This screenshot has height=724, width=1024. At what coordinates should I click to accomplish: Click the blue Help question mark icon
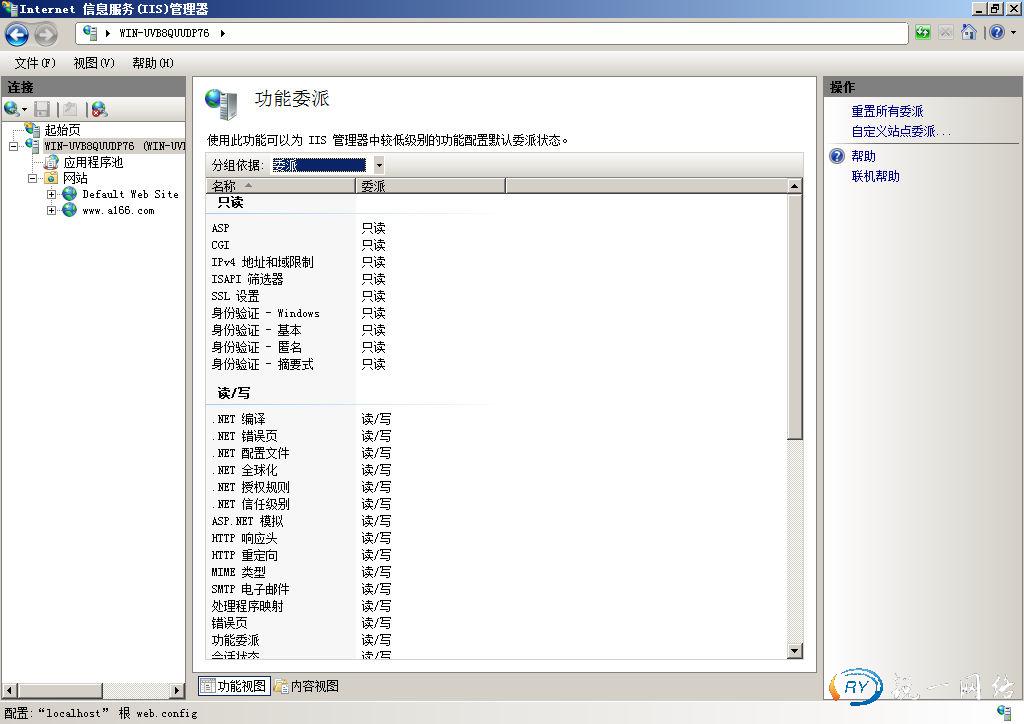996,32
